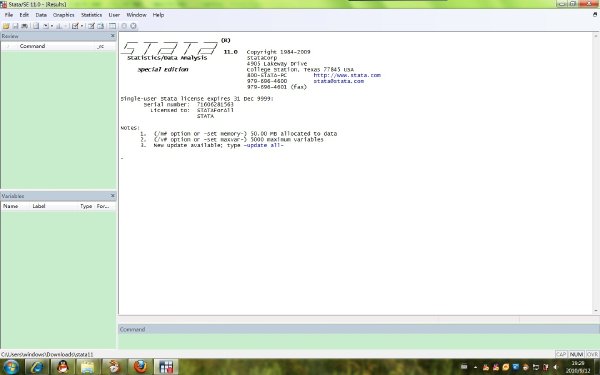
Task: Open the Data Browser toolbar icon
Action: click(x=101, y=26)
